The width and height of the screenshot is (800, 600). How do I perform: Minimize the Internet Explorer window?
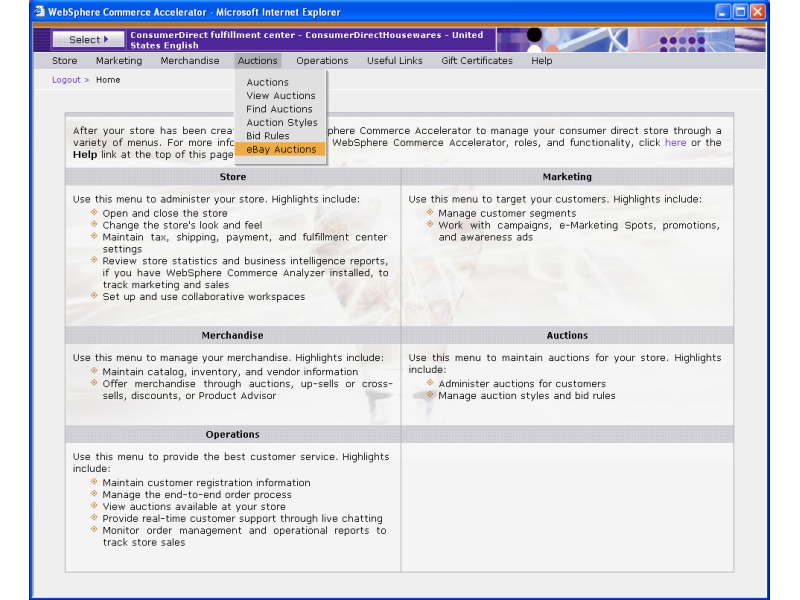(722, 11)
